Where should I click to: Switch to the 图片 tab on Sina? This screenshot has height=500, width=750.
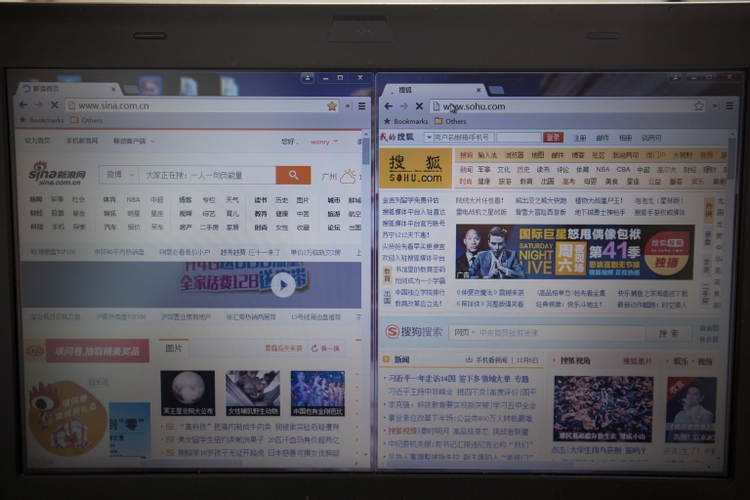click(x=174, y=348)
